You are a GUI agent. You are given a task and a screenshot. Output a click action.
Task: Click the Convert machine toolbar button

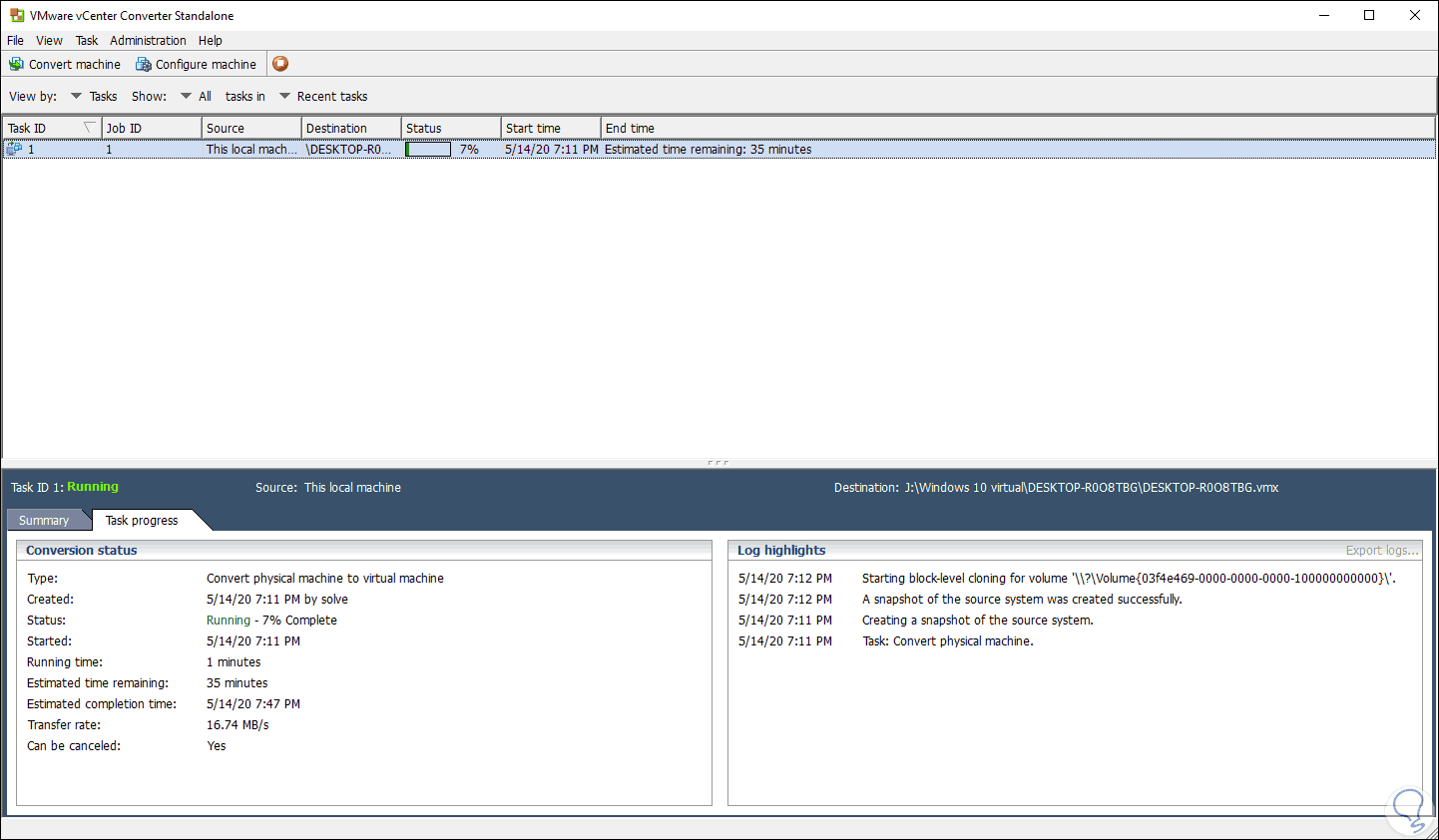pos(65,64)
